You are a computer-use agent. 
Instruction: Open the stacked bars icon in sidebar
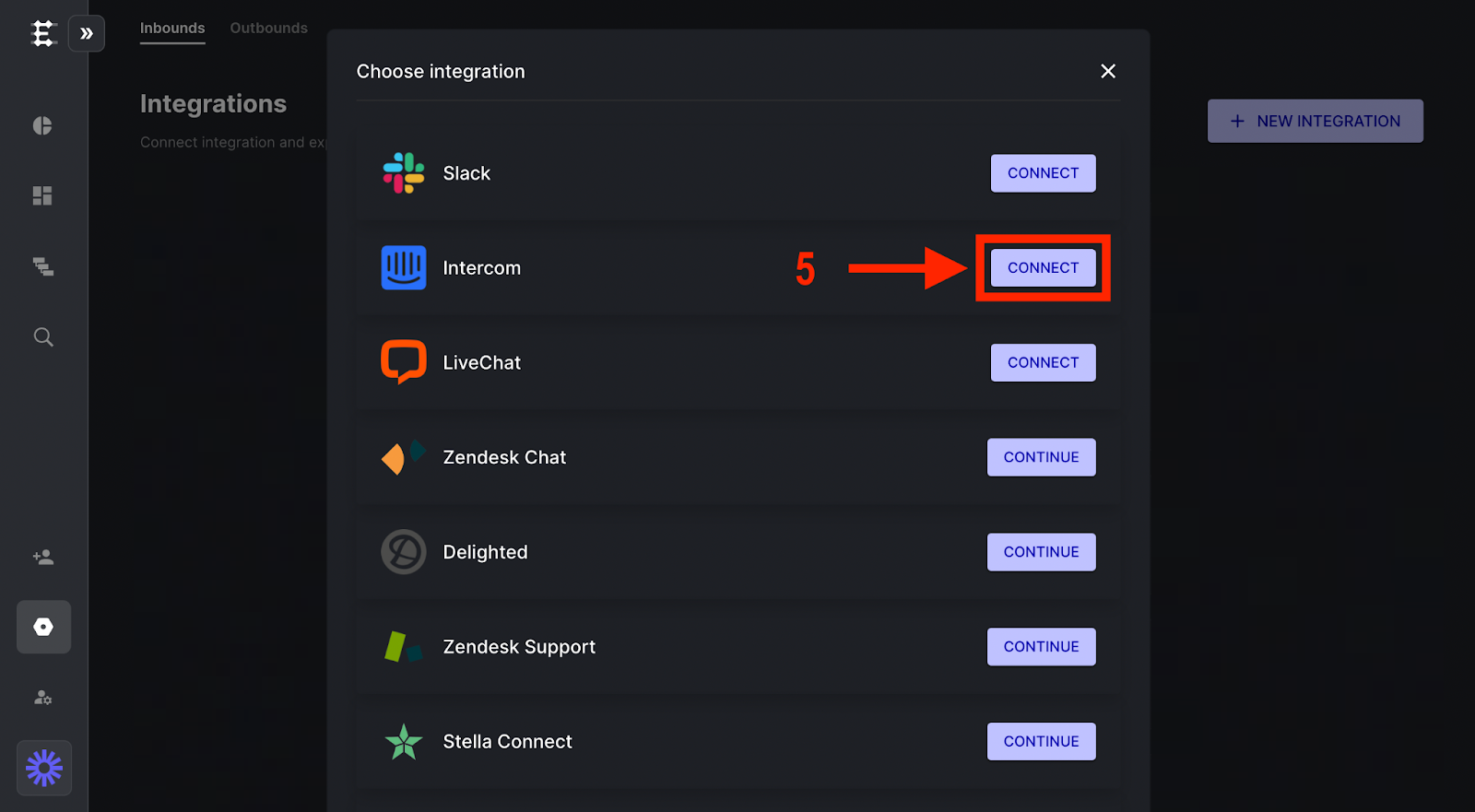point(42,266)
